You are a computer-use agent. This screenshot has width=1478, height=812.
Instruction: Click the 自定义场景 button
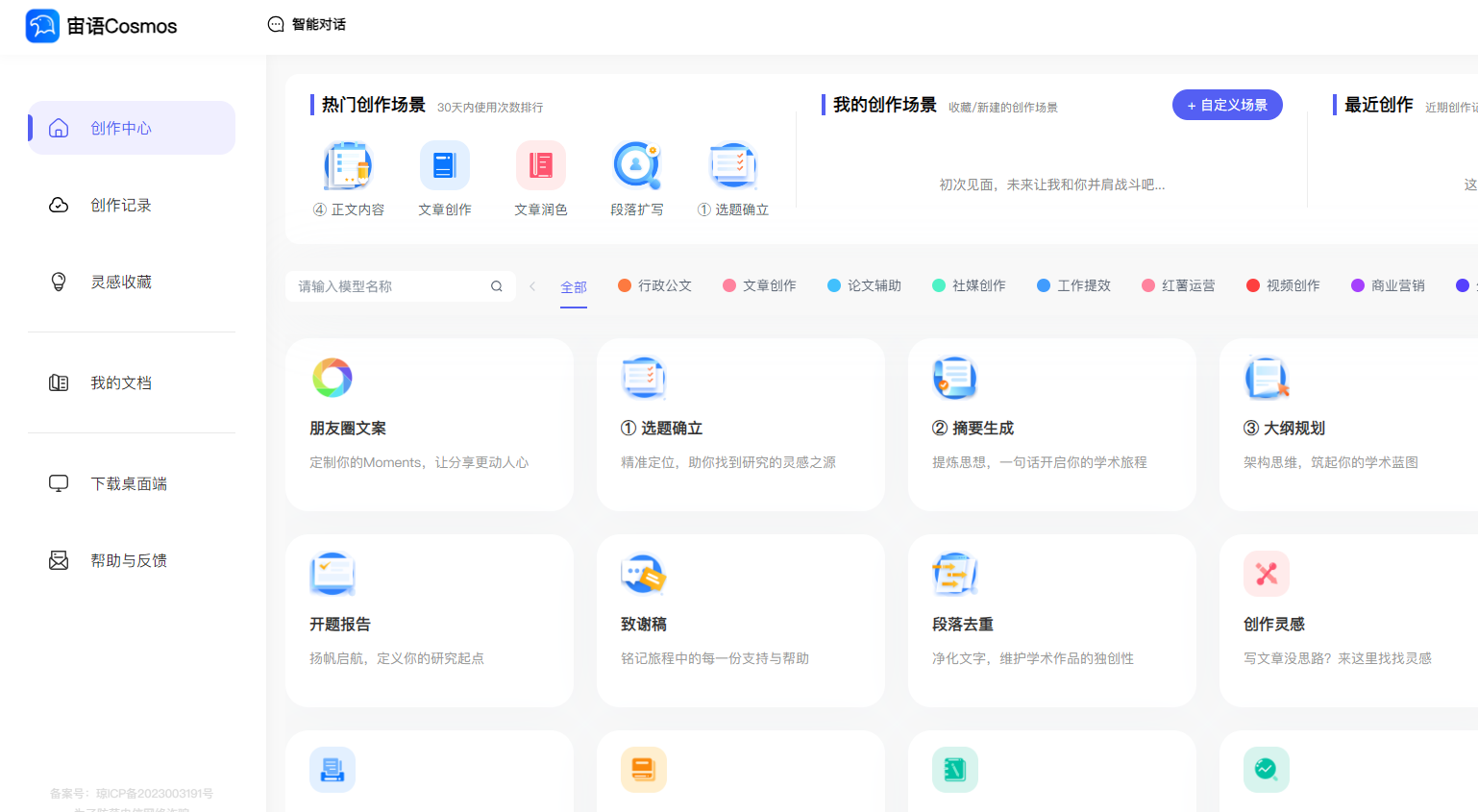pyautogui.click(x=1227, y=105)
